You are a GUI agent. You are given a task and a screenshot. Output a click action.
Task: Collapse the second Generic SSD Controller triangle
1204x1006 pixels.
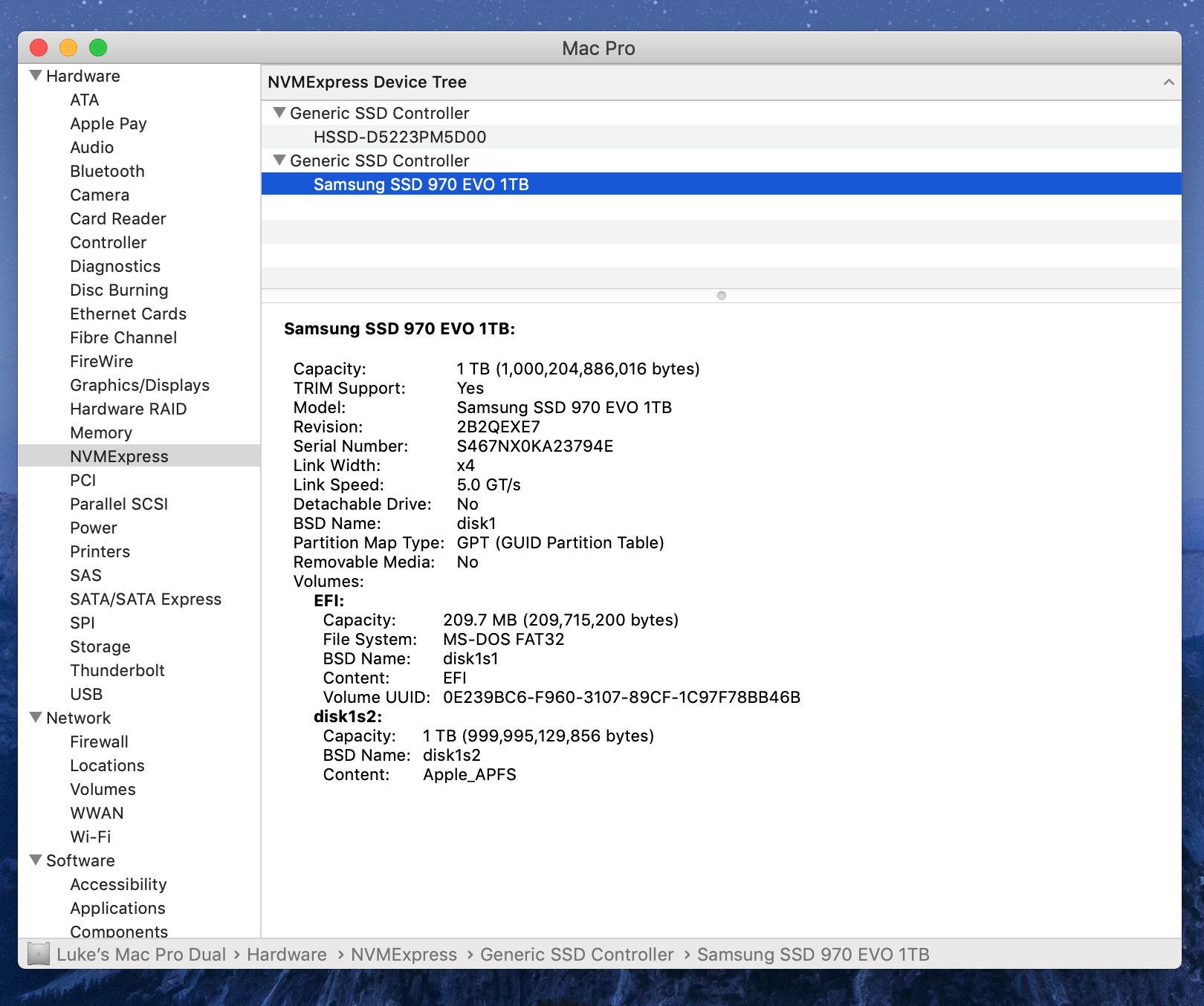pyautogui.click(x=279, y=160)
